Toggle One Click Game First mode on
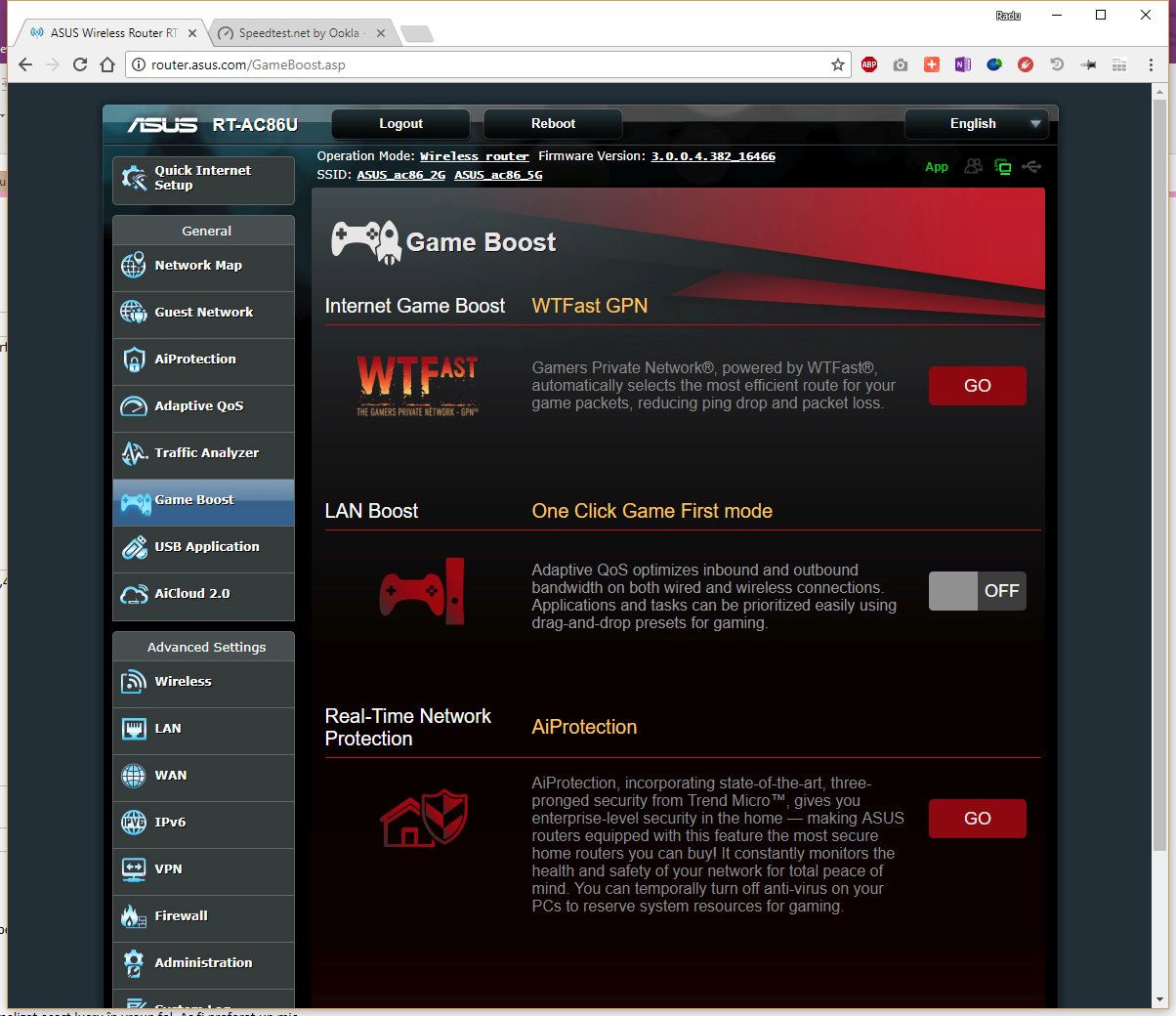Screen dimensions: 1176x1016 click(977, 591)
